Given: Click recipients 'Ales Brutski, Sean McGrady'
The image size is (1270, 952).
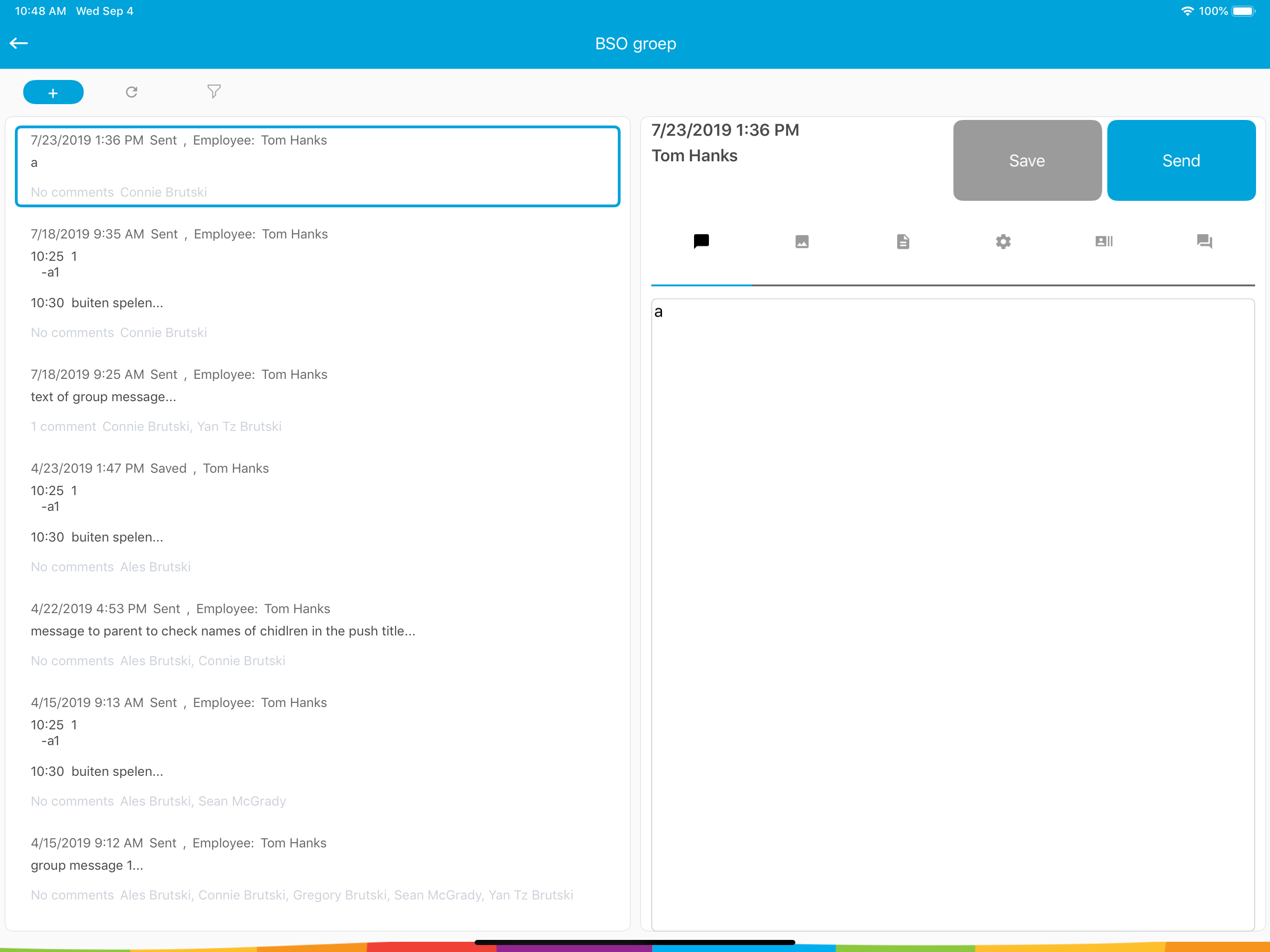Looking at the screenshot, I should (203, 801).
